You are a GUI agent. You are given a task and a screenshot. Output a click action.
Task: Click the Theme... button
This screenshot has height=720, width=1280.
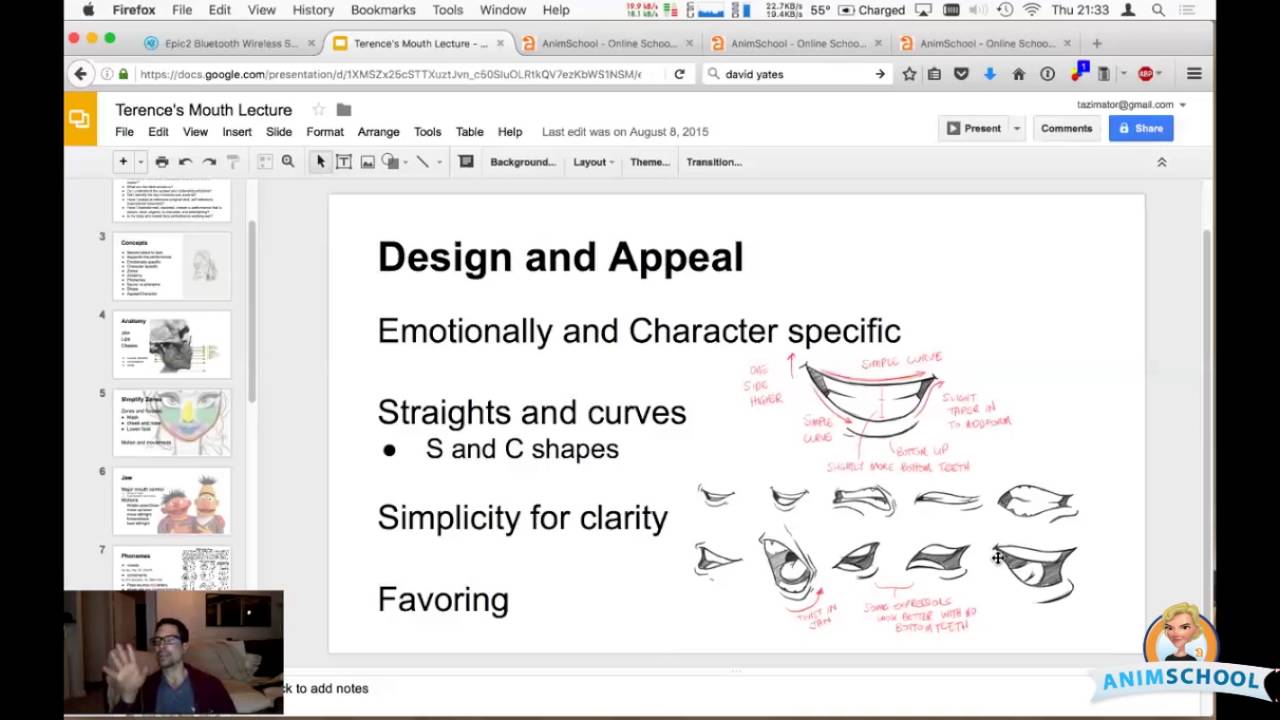[x=650, y=162]
